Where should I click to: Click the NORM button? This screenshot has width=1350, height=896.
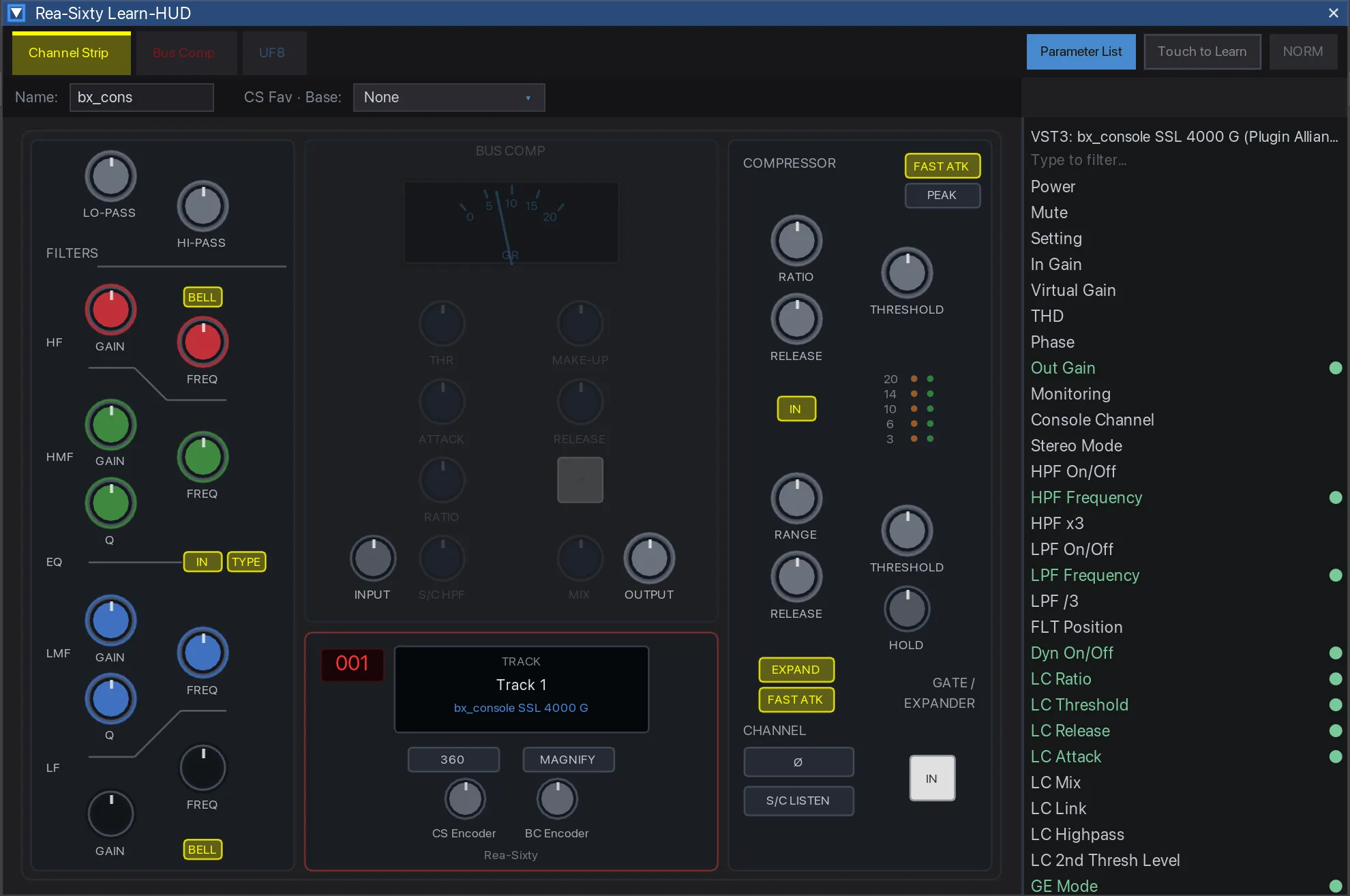(1302, 52)
